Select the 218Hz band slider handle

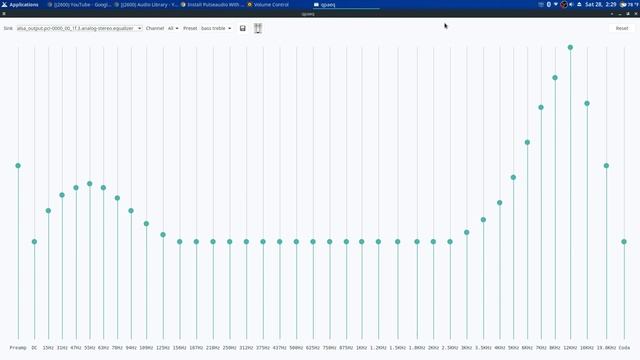(213, 242)
